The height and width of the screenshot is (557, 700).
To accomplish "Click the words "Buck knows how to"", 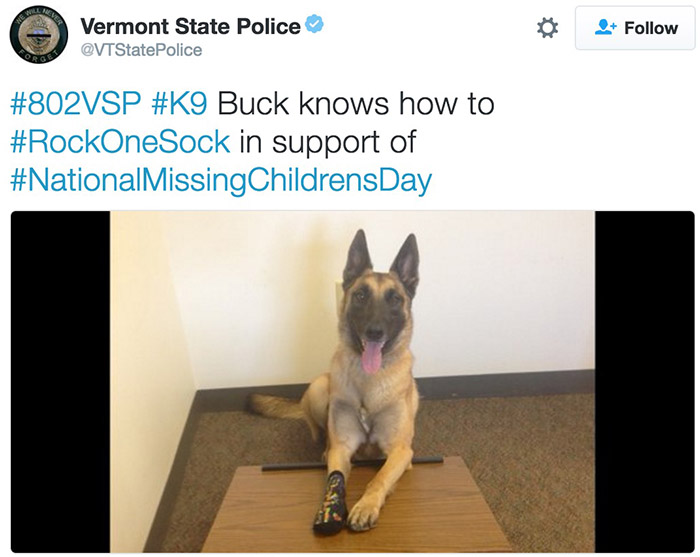I will pyautogui.click(x=356, y=103).
